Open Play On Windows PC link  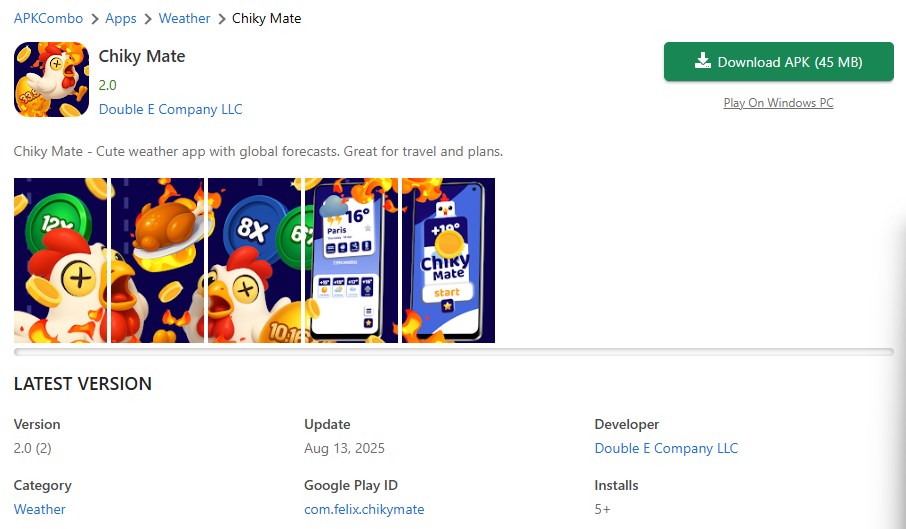tap(778, 103)
